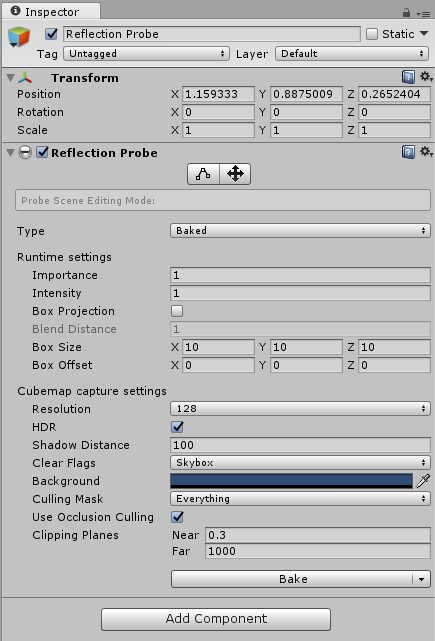This screenshot has height=641, width=435.
Task: Click the Add Component button
Action: pyautogui.click(x=216, y=619)
